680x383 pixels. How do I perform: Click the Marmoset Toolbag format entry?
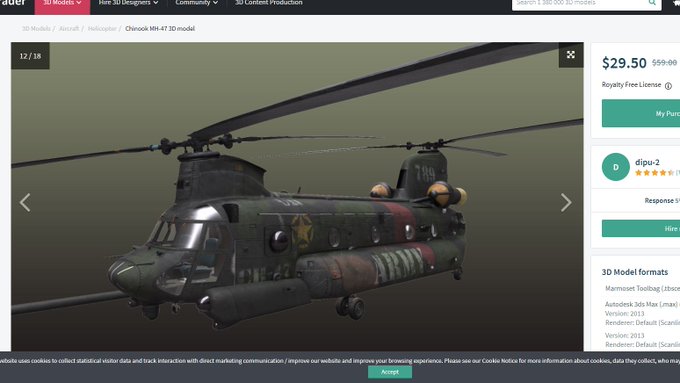click(642, 288)
